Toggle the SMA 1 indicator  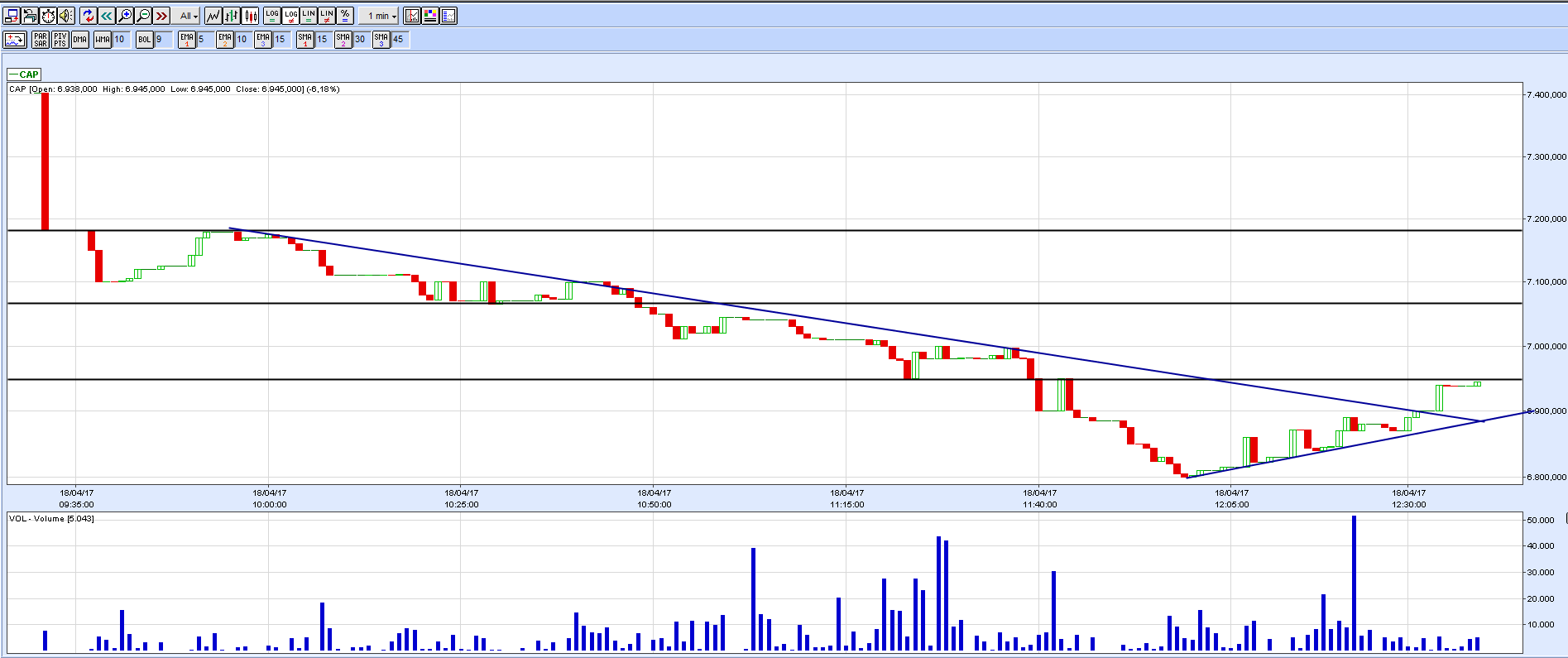click(305, 39)
